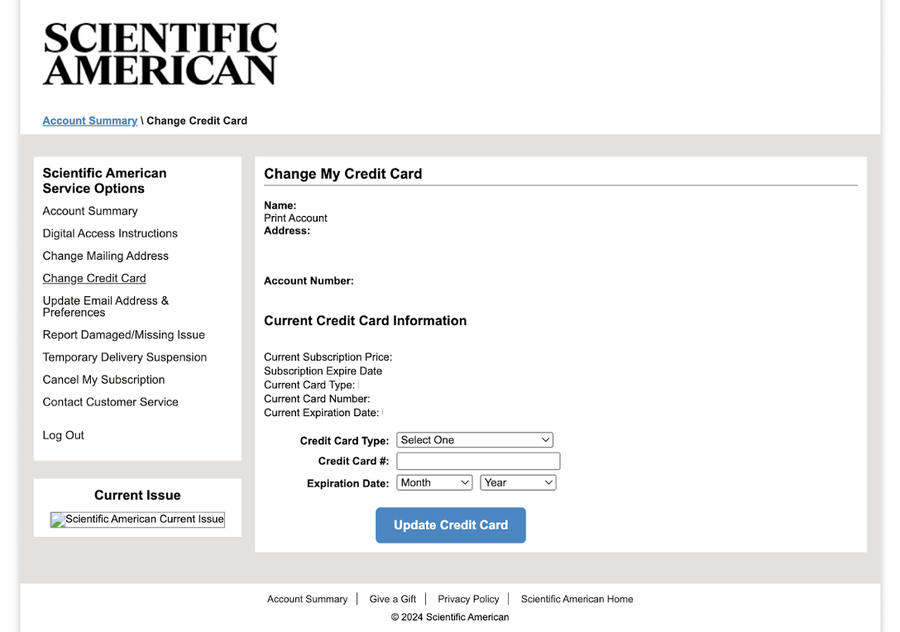Open the Credit Card Type dropdown
900x632 pixels.
pos(474,439)
